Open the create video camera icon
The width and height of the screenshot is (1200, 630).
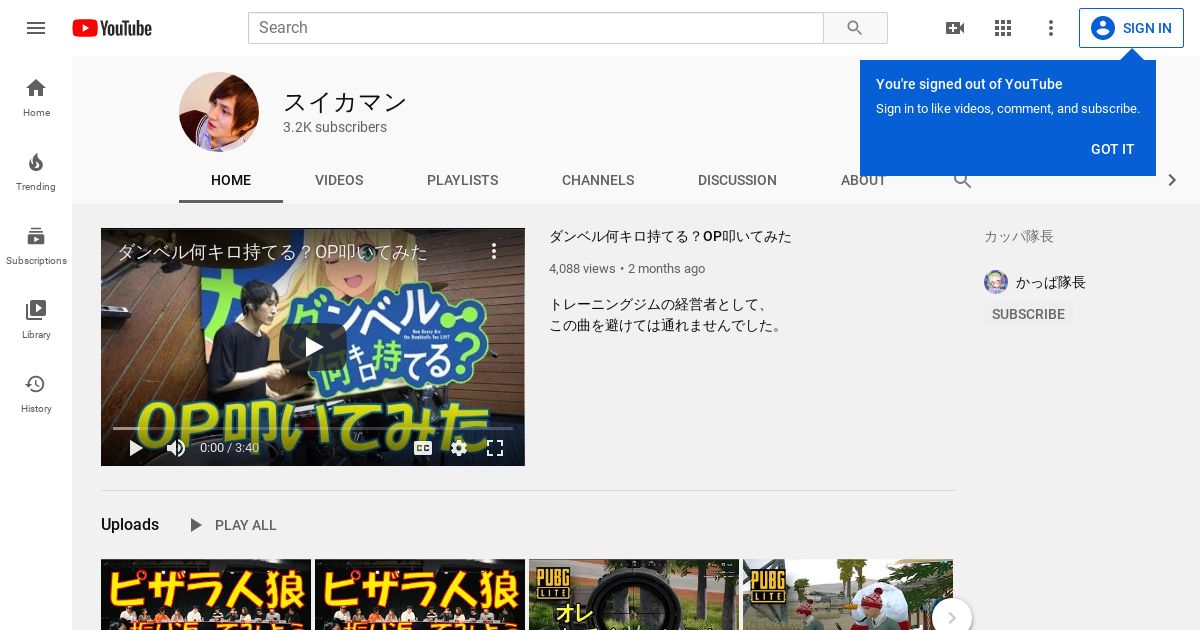pos(955,28)
